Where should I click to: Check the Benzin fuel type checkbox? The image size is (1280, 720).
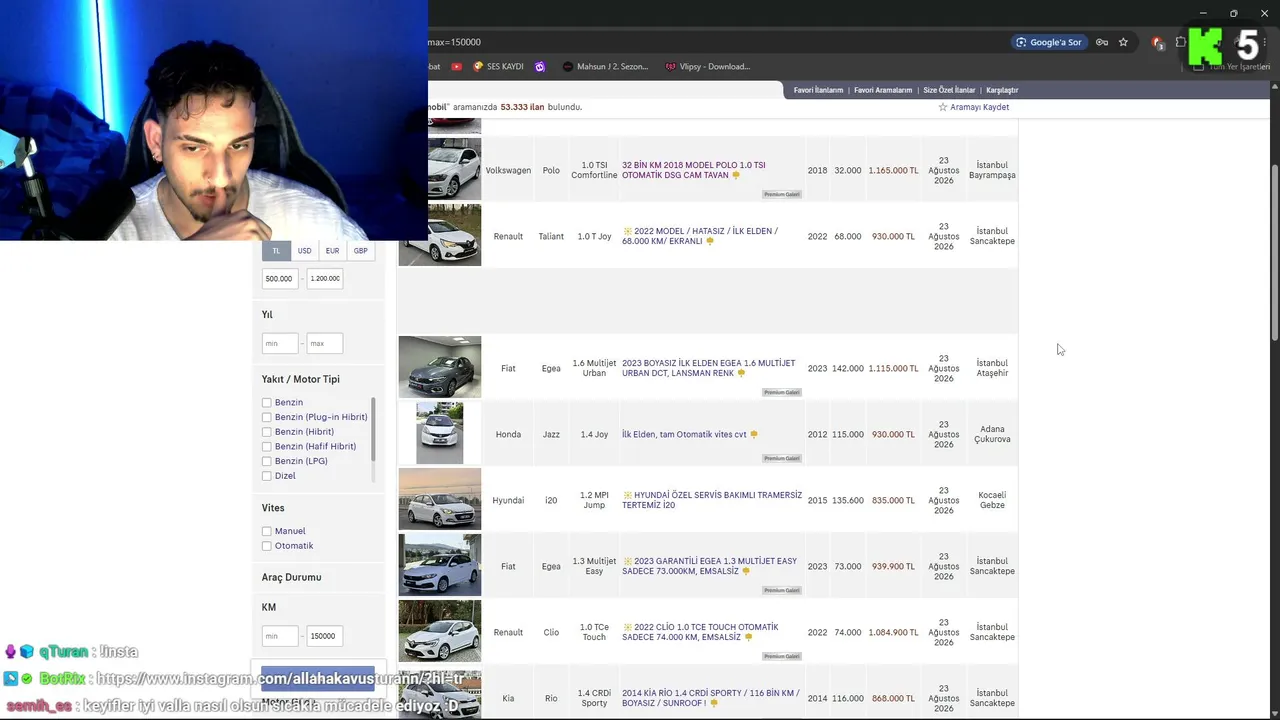coord(267,403)
